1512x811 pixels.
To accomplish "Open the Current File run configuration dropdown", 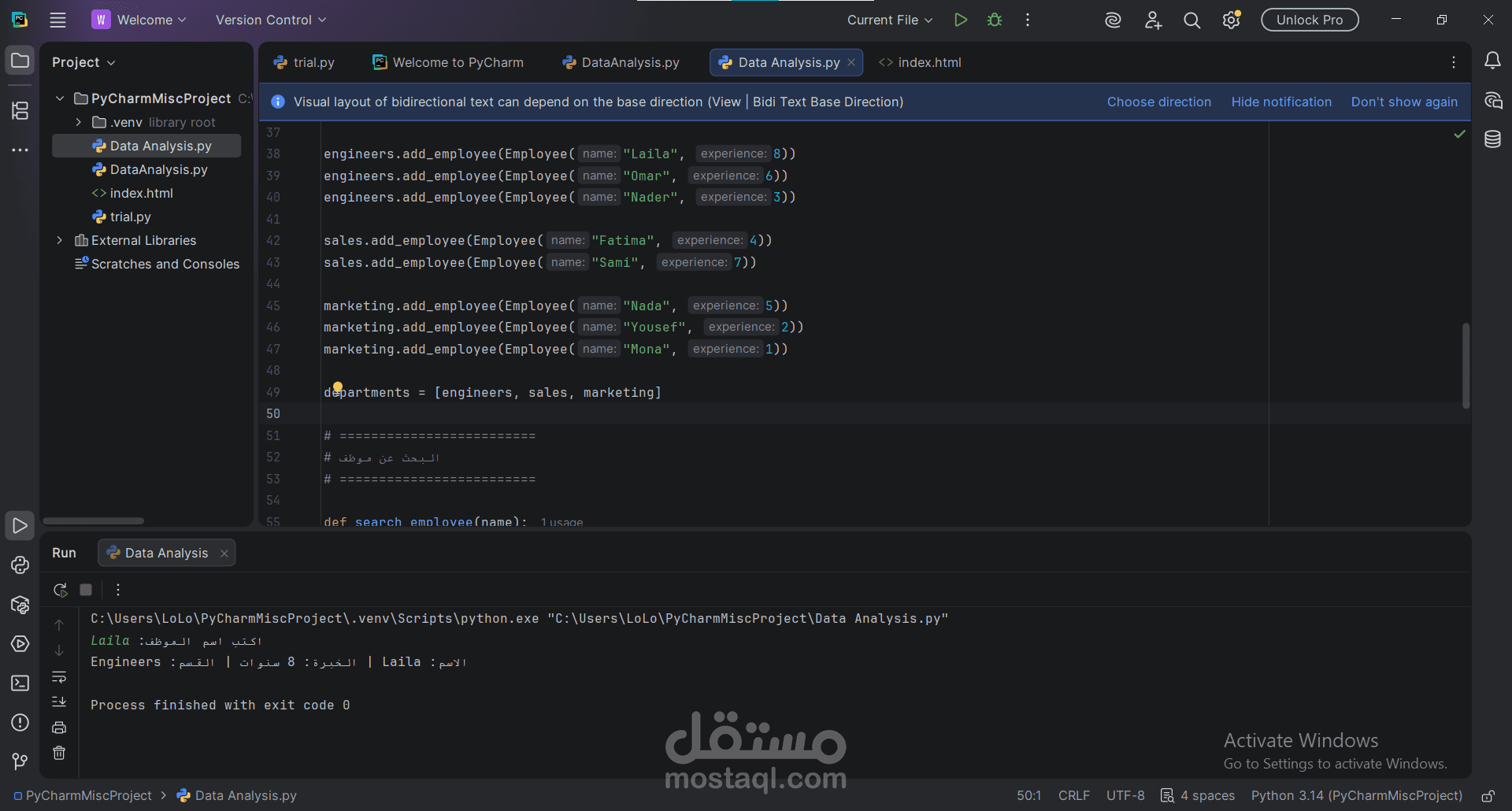I will pos(890,20).
